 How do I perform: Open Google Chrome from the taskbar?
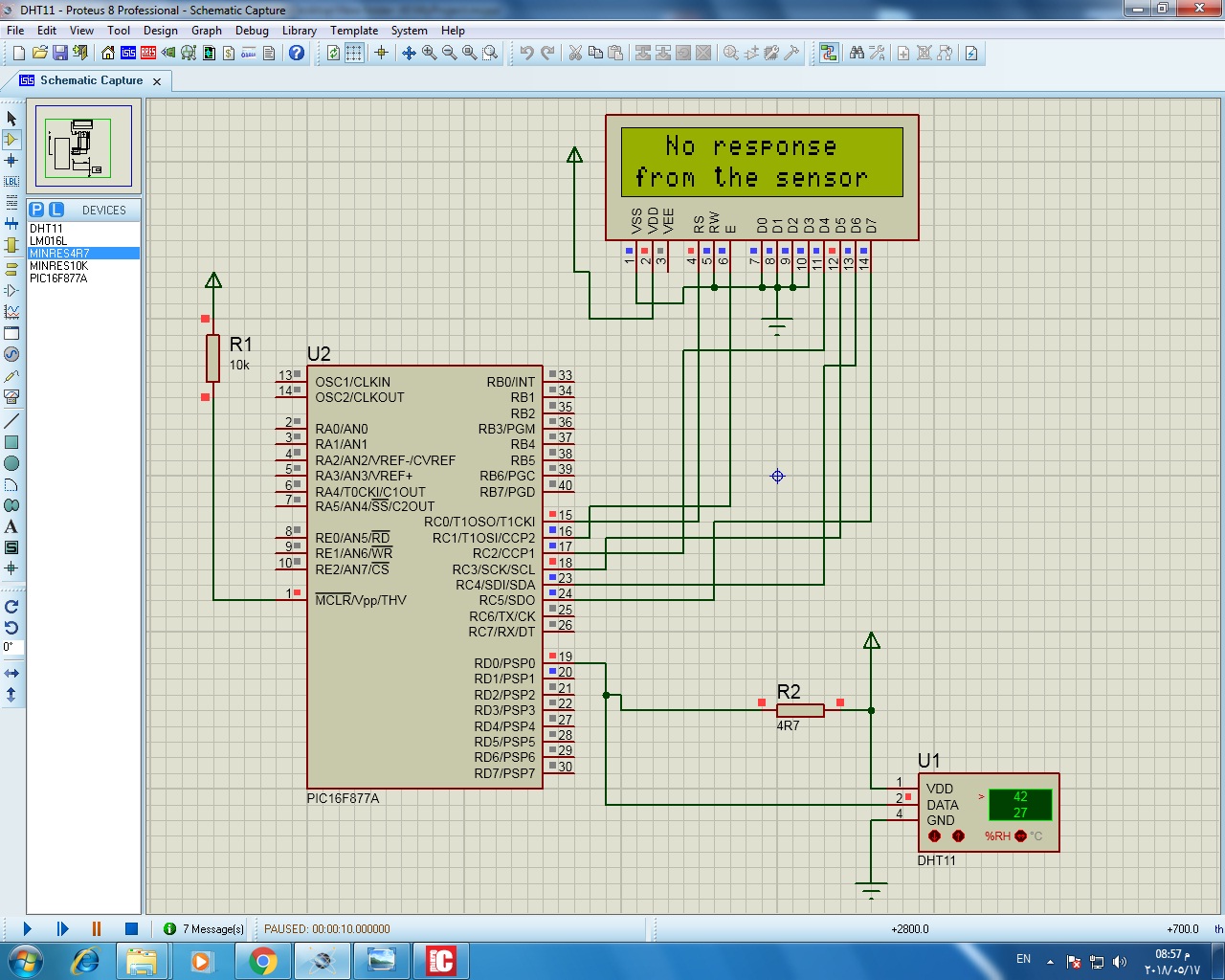coord(263,960)
